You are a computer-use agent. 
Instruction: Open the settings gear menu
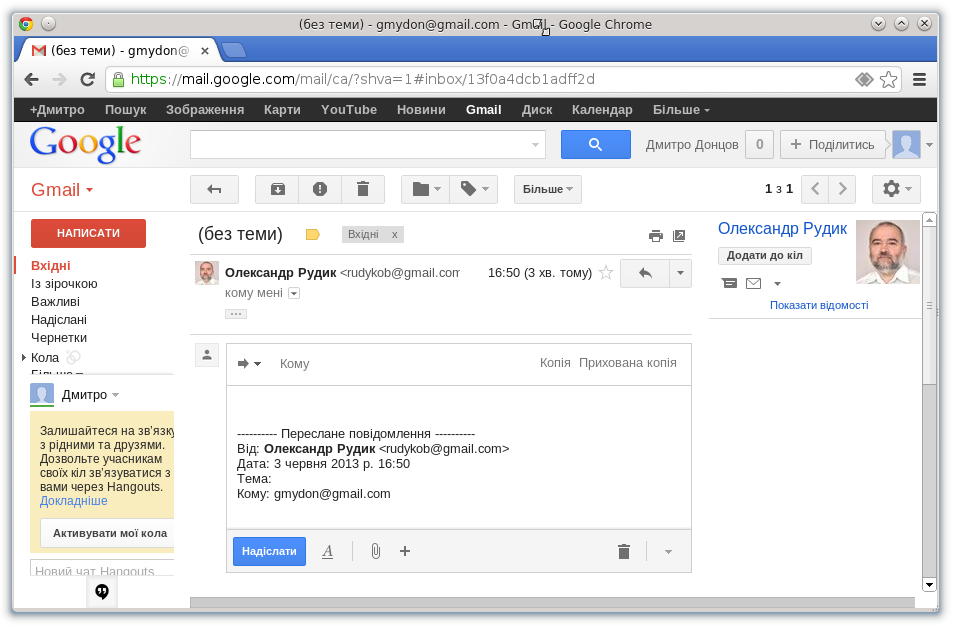(x=896, y=190)
